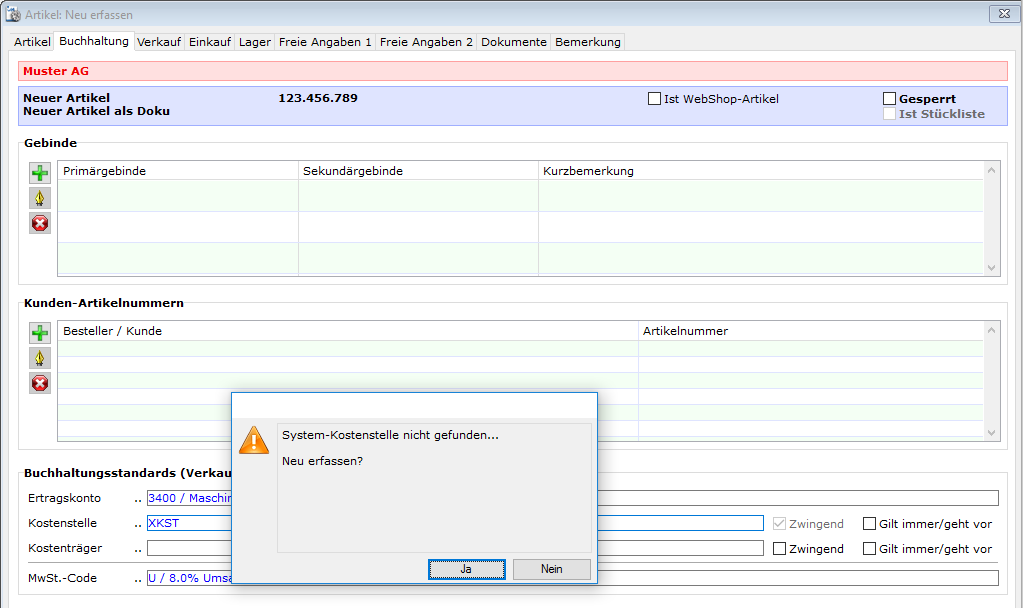The width and height of the screenshot is (1023, 608).
Task: Add a new Kunden-Artikelnummer with the green plus
Action: coord(40,333)
